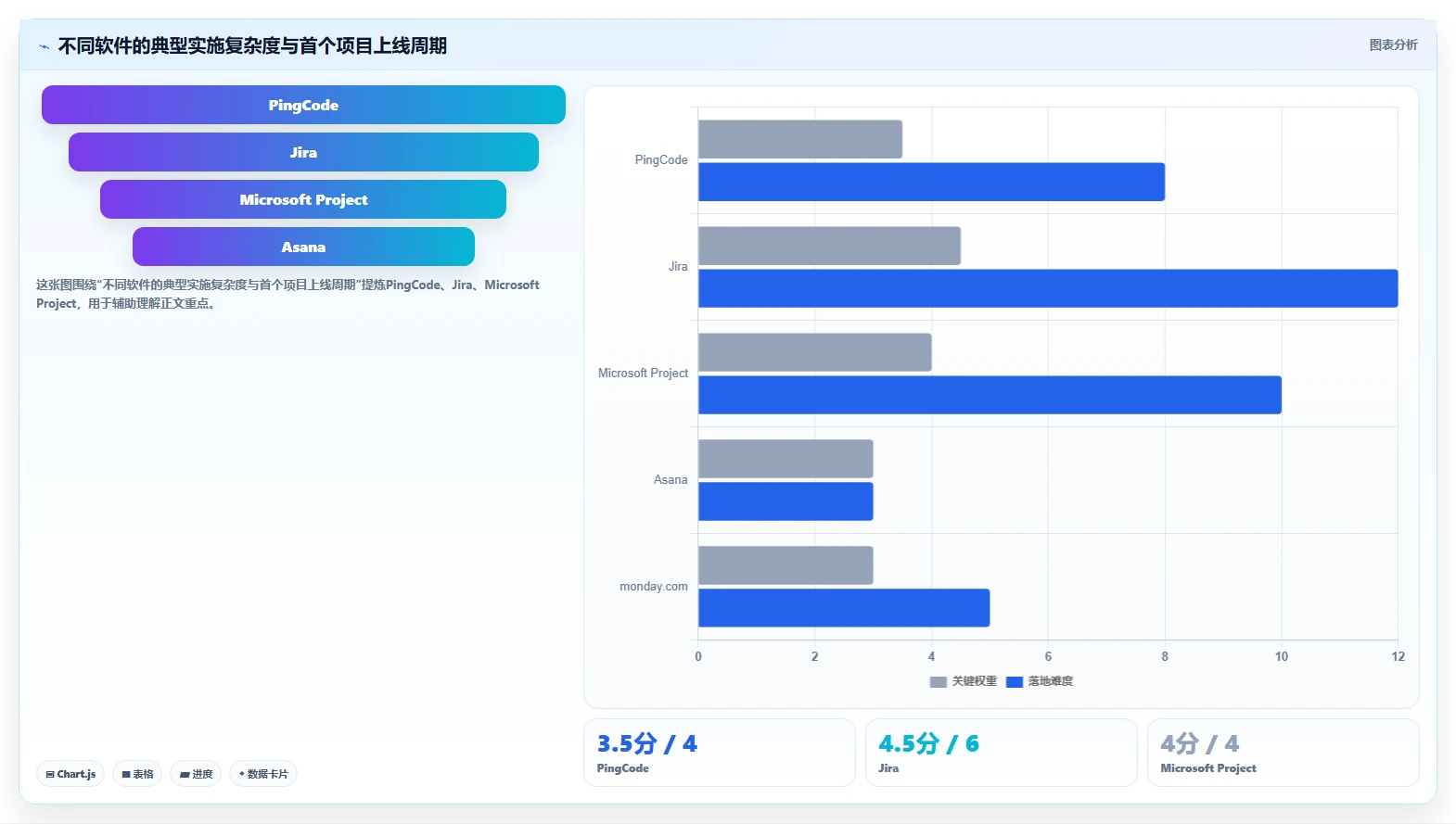Click the description paragraph under the funnel
The height and width of the screenshot is (824, 1456).
tap(287, 294)
